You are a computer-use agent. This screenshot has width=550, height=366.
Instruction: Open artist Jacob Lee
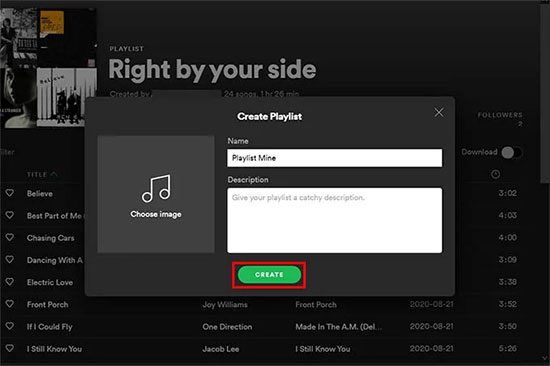click(221, 349)
